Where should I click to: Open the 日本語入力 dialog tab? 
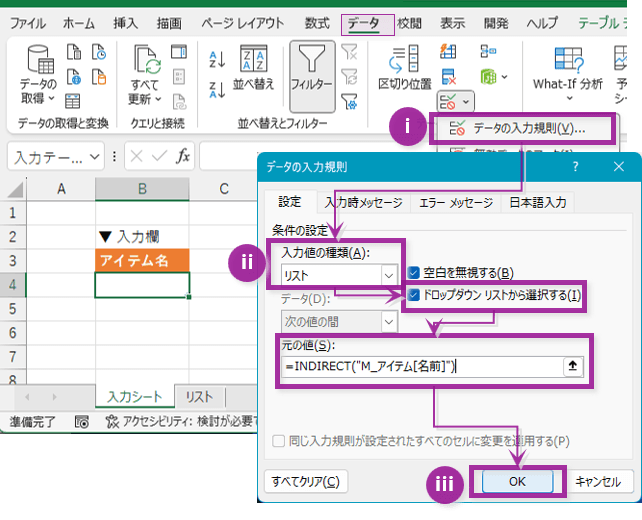tap(538, 203)
